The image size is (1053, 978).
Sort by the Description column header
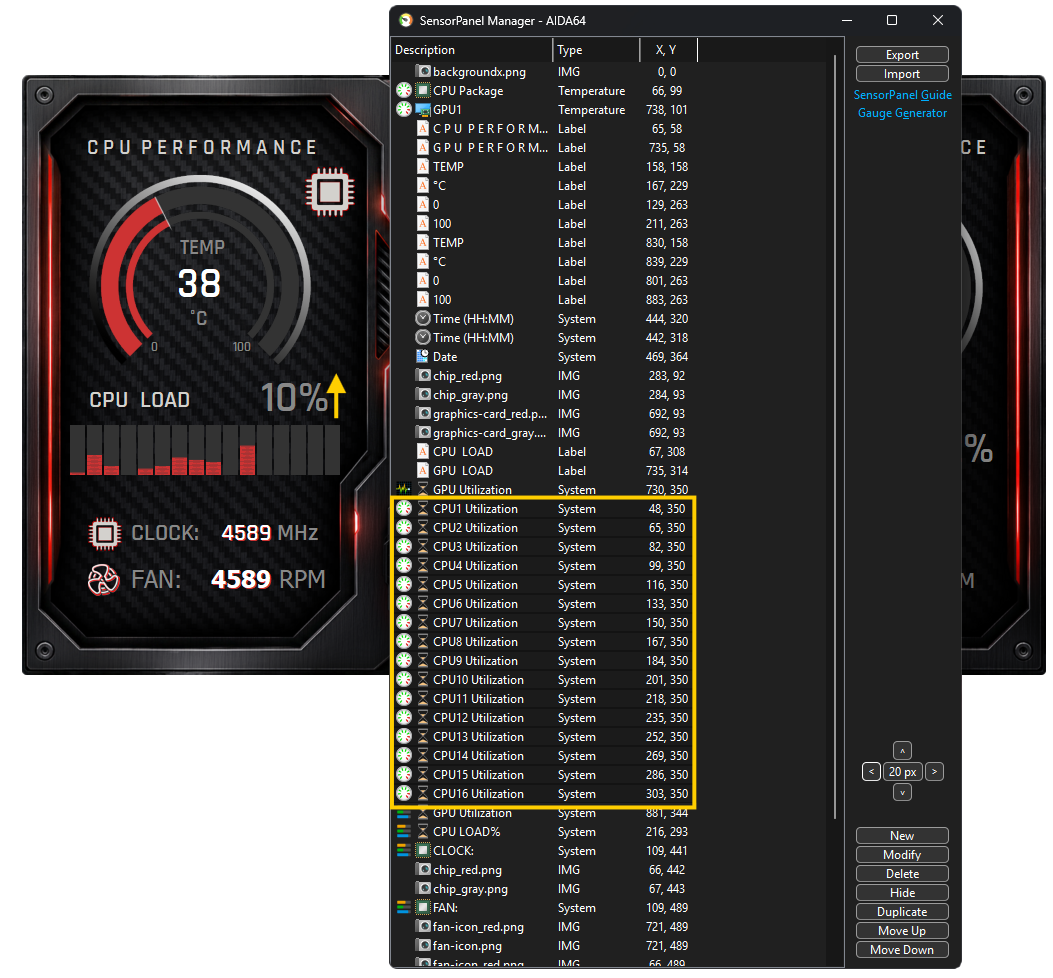[x=471, y=50]
